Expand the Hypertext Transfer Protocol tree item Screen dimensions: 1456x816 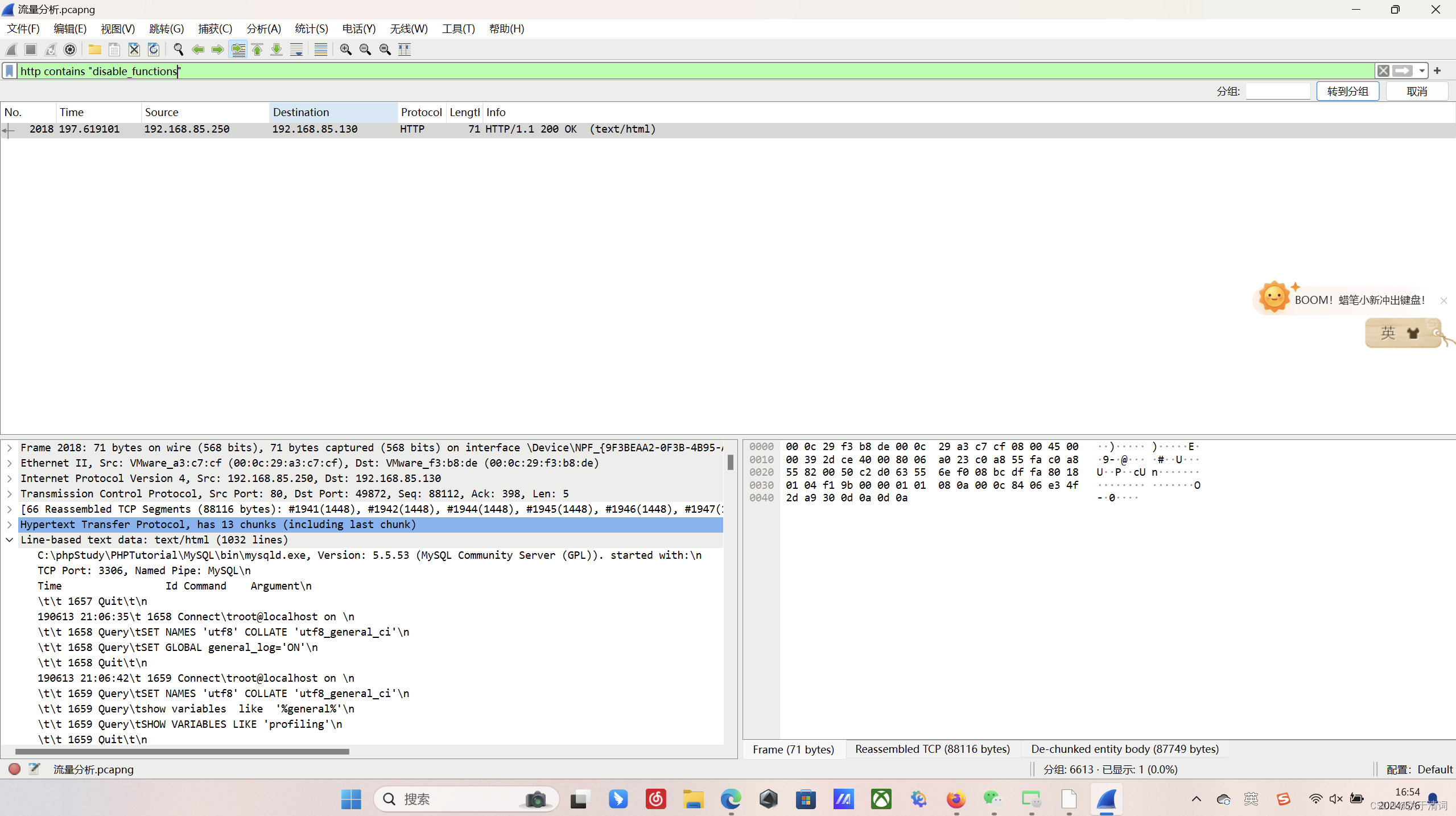click(10, 524)
